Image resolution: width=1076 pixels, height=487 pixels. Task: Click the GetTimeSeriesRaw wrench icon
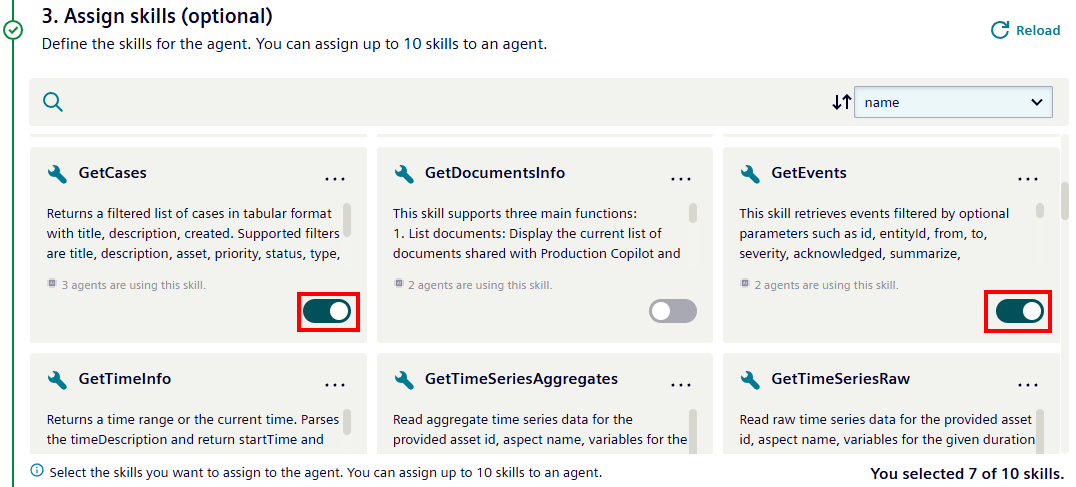(750, 379)
